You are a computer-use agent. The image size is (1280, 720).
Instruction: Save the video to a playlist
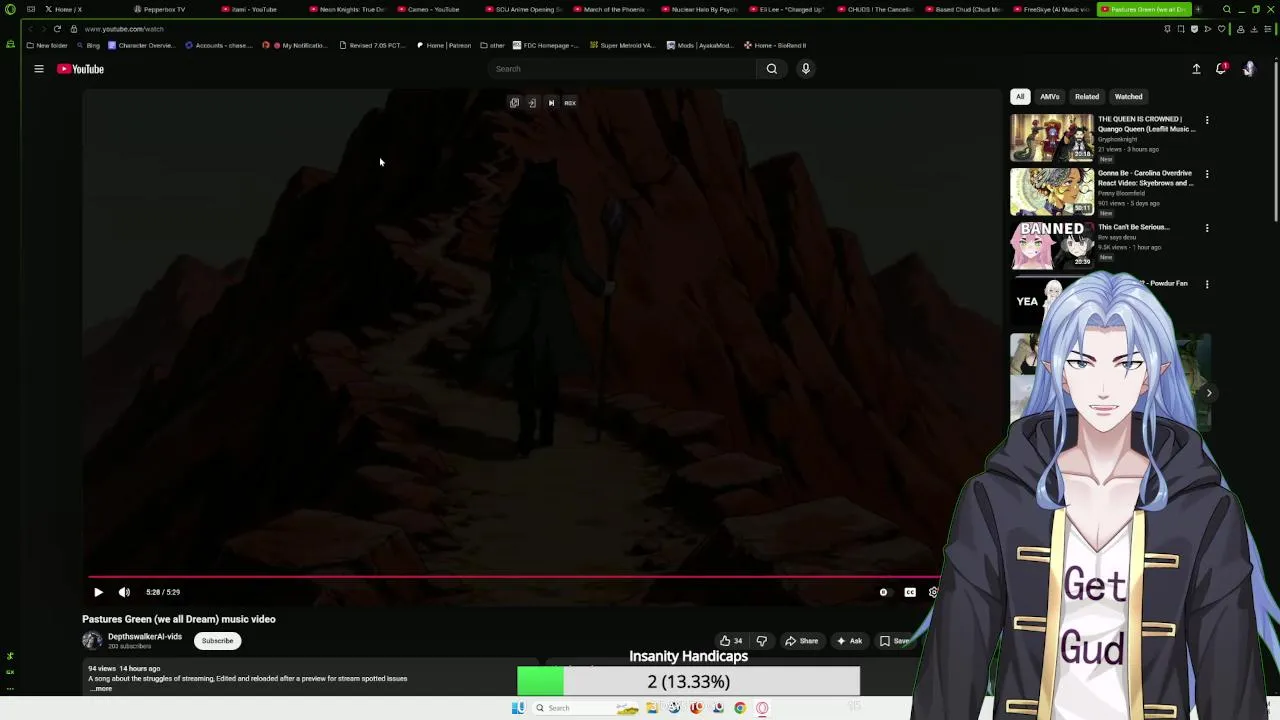(x=895, y=641)
